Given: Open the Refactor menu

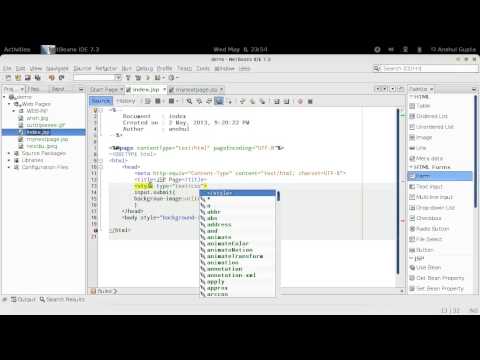Looking at the screenshot, I should click(x=106, y=68).
